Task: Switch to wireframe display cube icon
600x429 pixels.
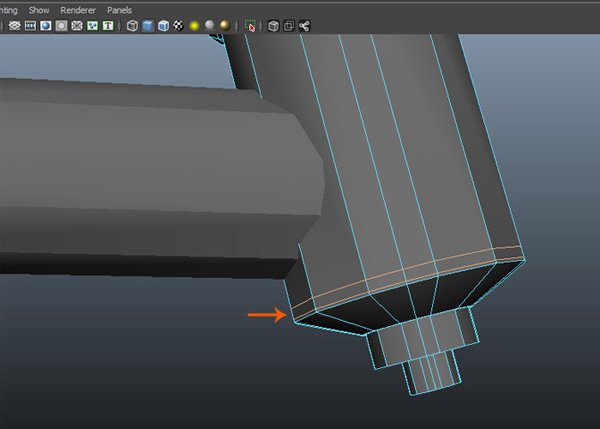Action: [x=132, y=26]
